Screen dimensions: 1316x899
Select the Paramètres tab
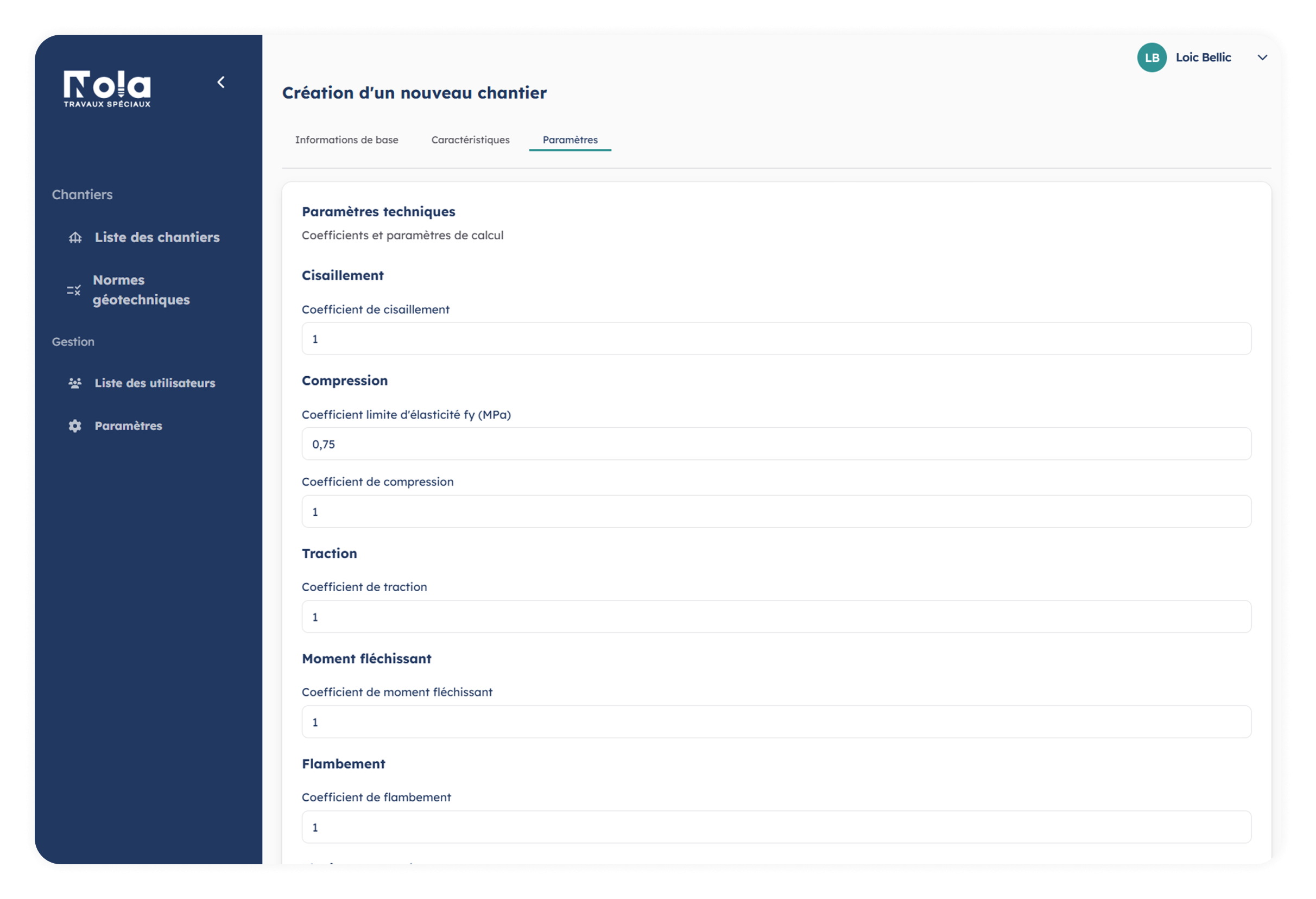pos(570,140)
